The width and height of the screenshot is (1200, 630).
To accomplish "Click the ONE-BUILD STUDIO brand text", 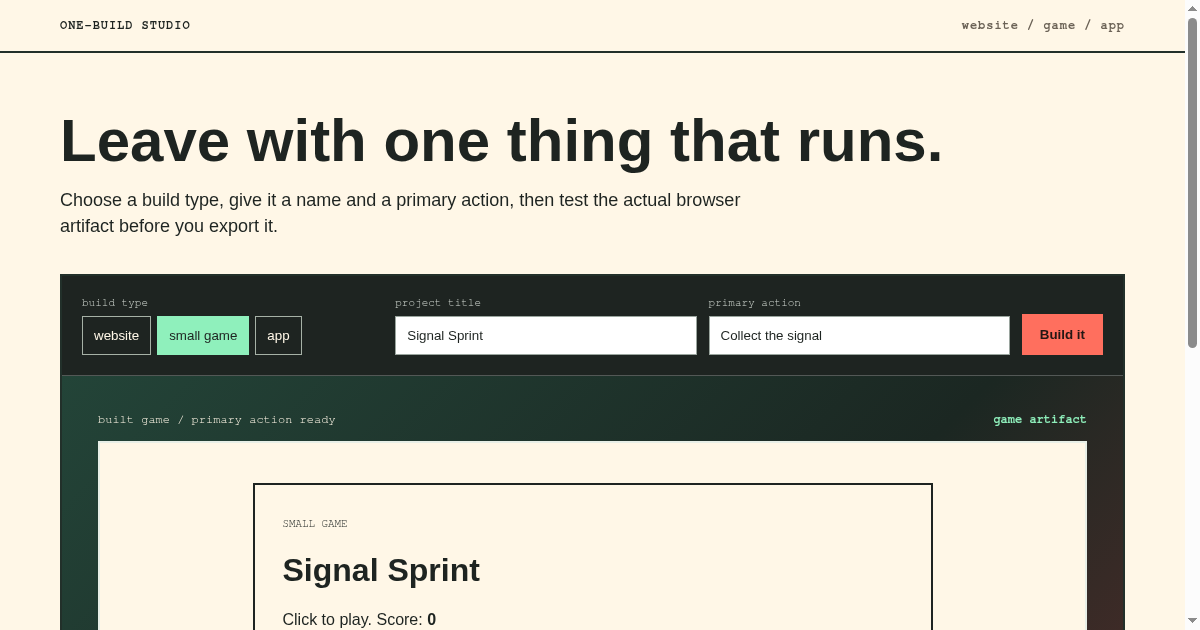I will point(125,25).
